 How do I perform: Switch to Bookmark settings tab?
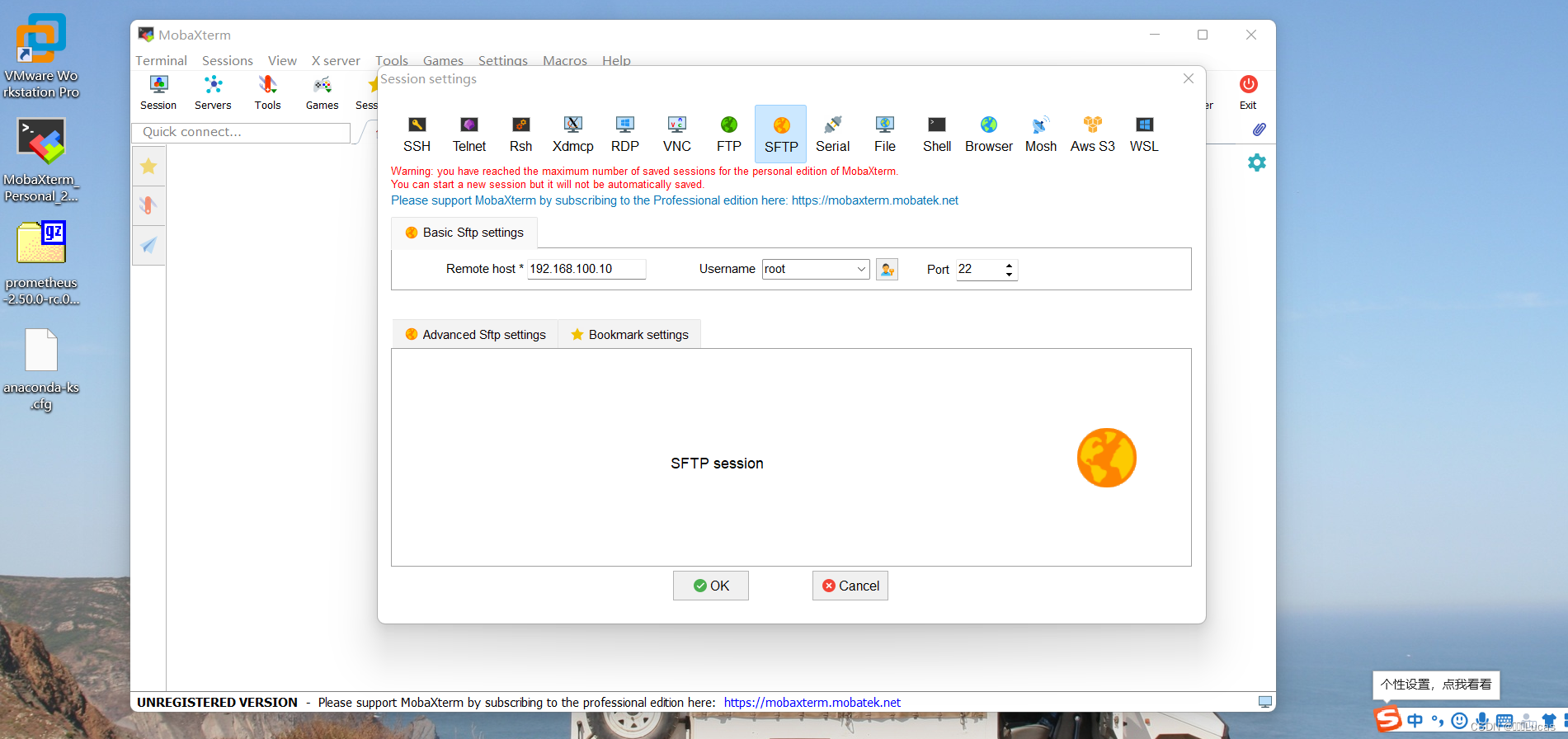click(x=629, y=334)
